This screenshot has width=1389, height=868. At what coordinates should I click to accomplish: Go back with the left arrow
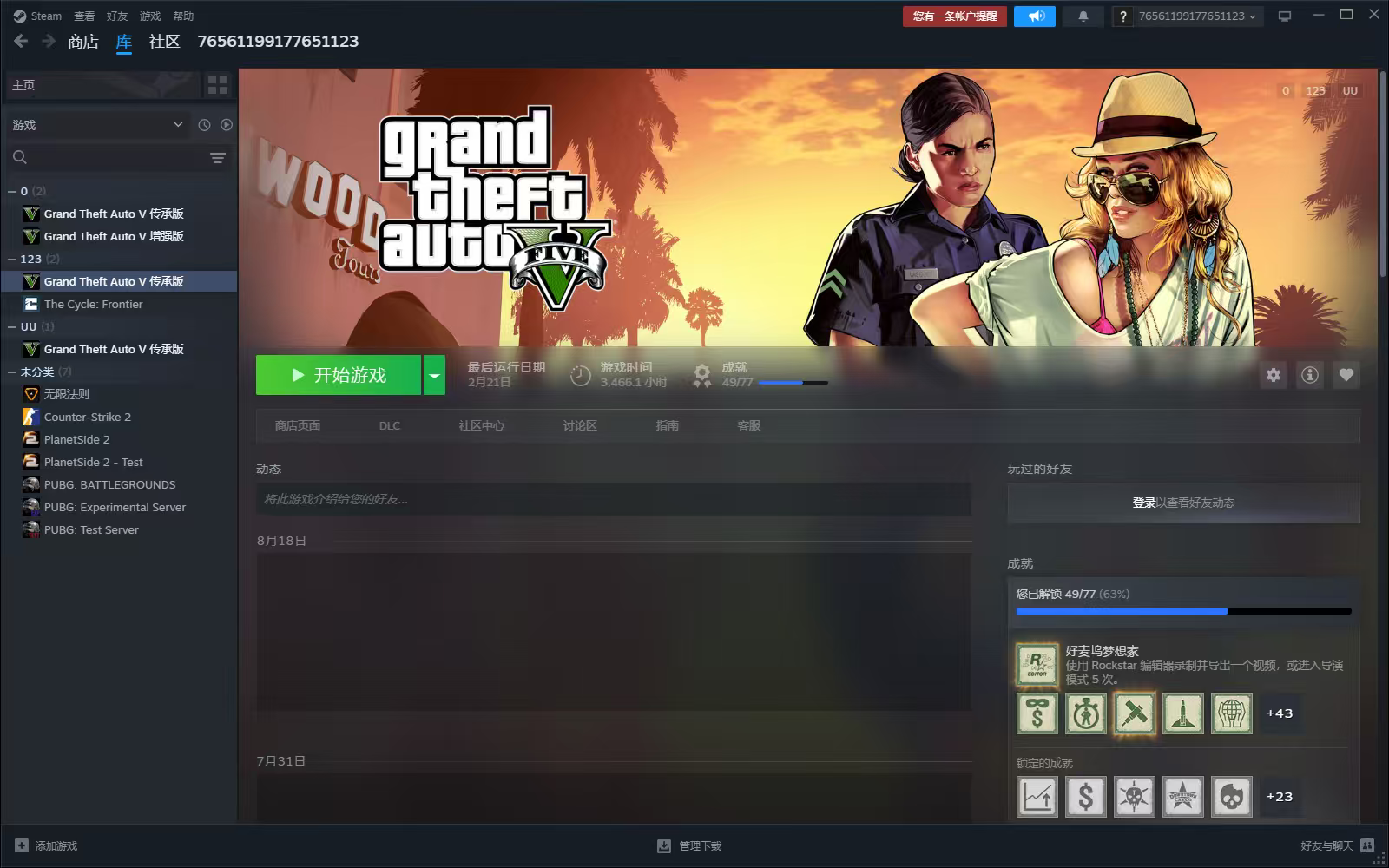click(x=22, y=41)
